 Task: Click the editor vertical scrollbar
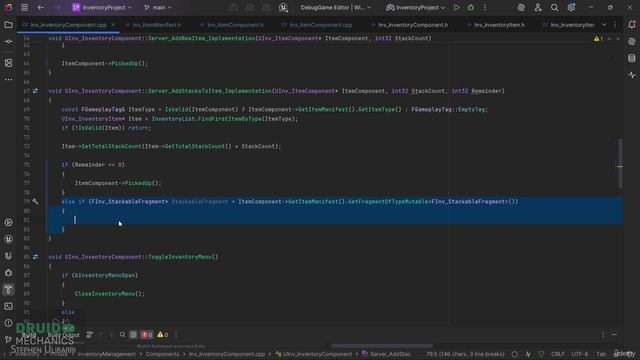pos(620,164)
